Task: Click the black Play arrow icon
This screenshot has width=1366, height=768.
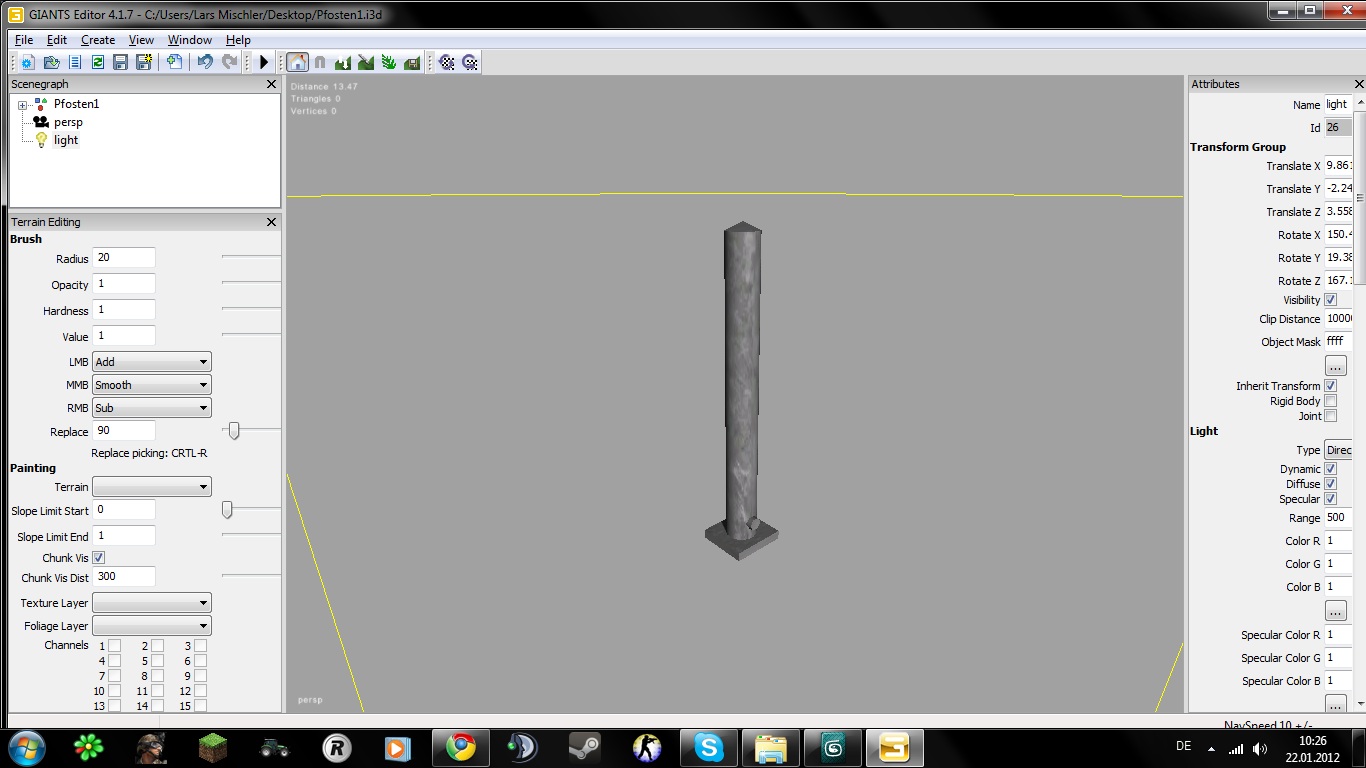Action: 264,62
